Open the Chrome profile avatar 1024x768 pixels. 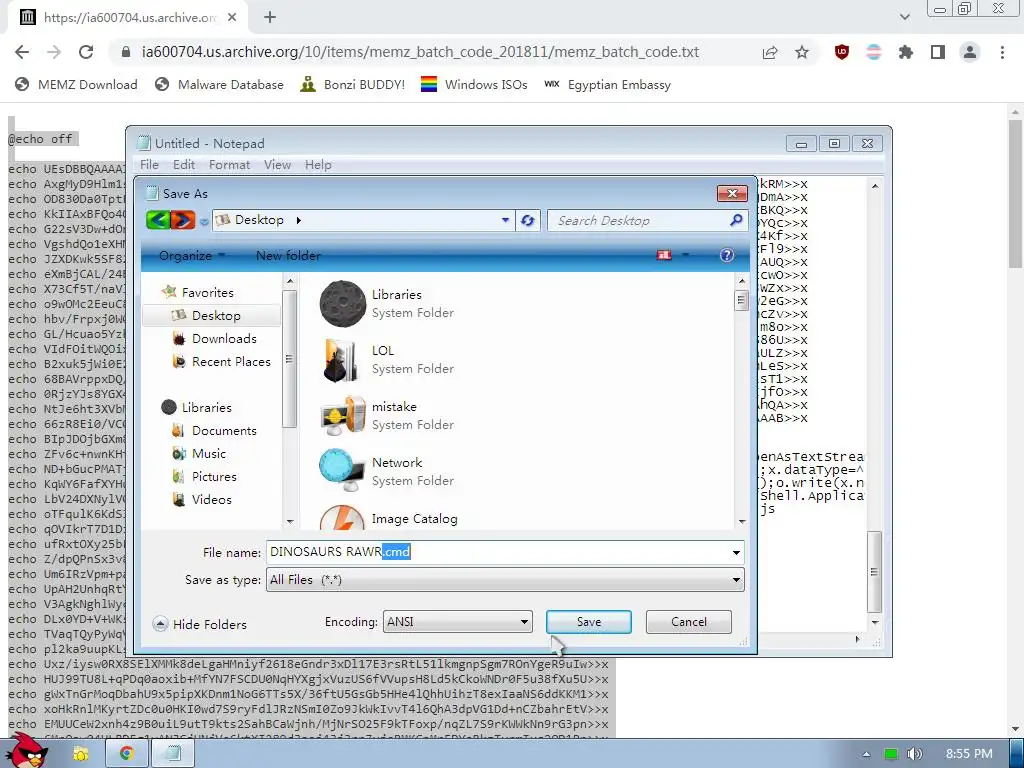point(970,52)
